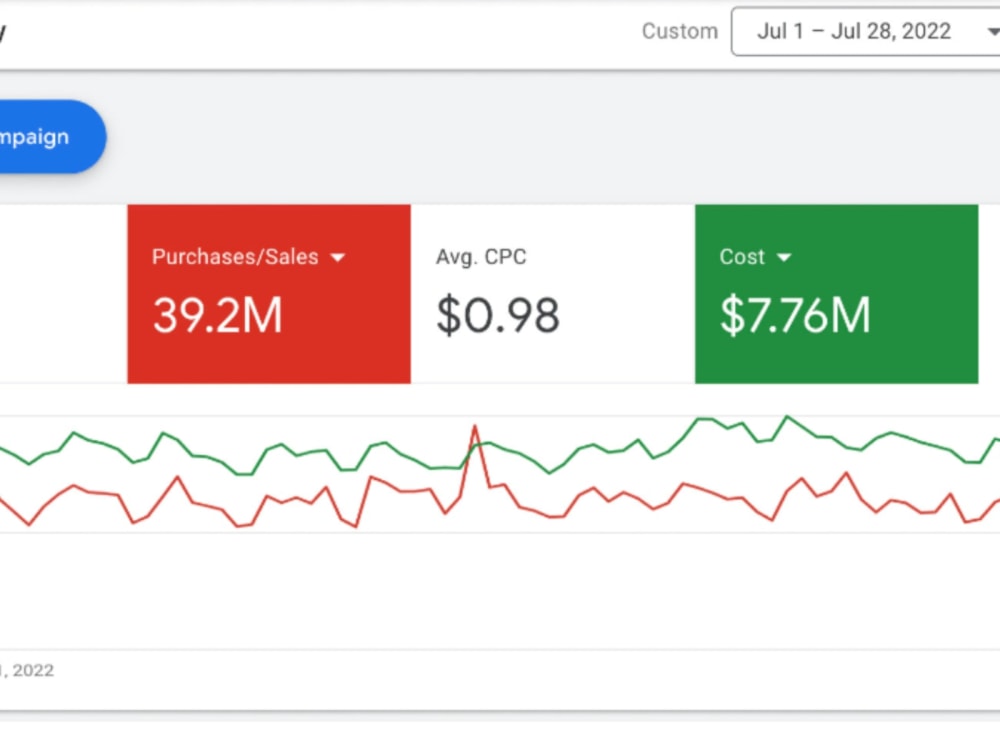
Task: Click the 2022 date label on chart axis
Action: [27, 670]
